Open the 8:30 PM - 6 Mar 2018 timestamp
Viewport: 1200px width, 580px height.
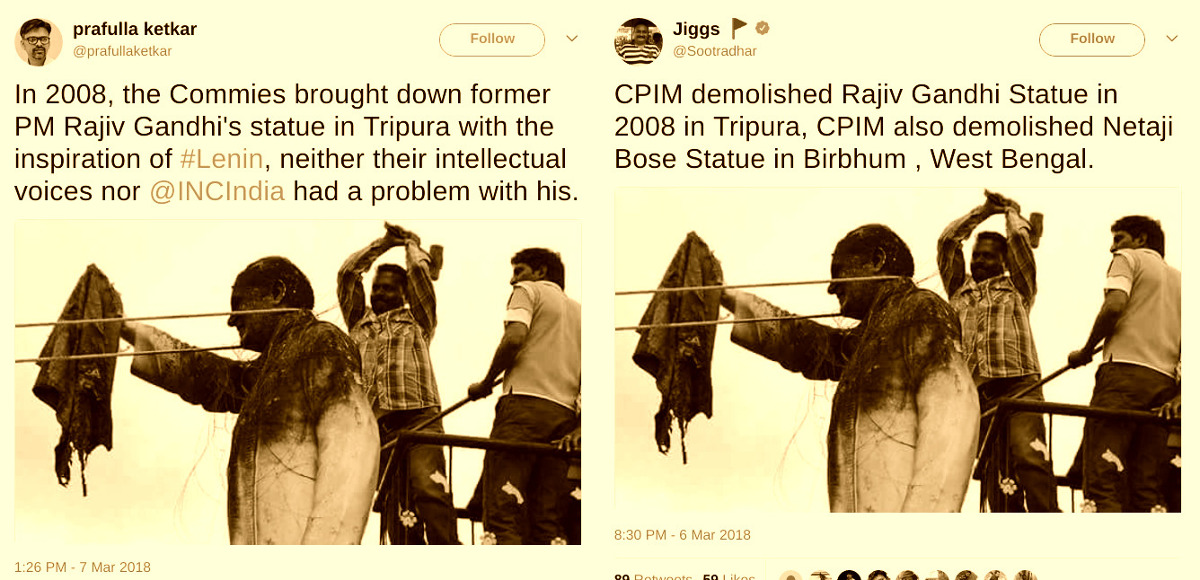click(682, 535)
